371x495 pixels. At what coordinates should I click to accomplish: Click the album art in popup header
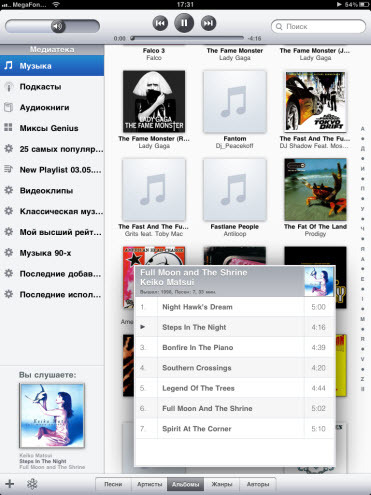319,281
